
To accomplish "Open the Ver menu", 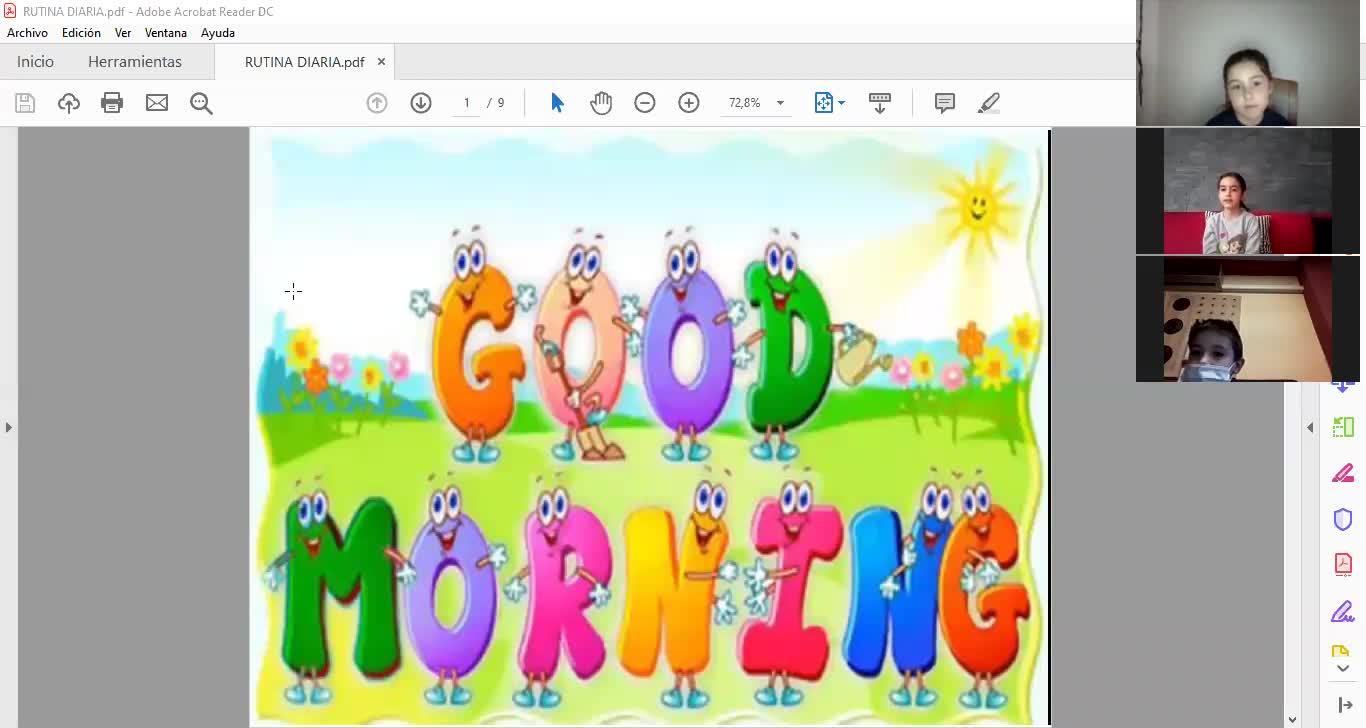I will click(x=123, y=33).
